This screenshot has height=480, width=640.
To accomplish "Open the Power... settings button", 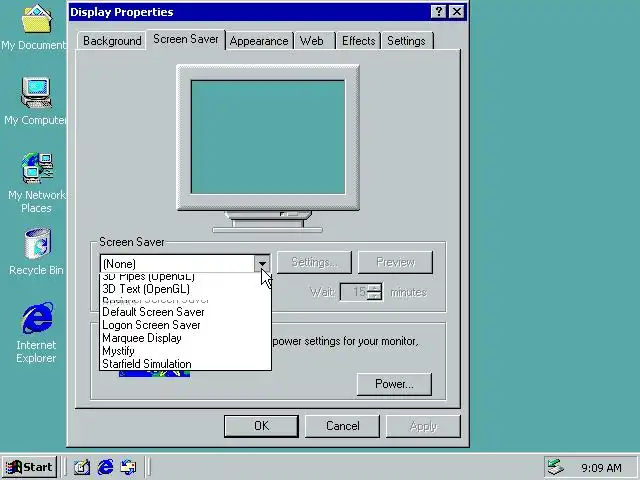I will click(394, 384).
